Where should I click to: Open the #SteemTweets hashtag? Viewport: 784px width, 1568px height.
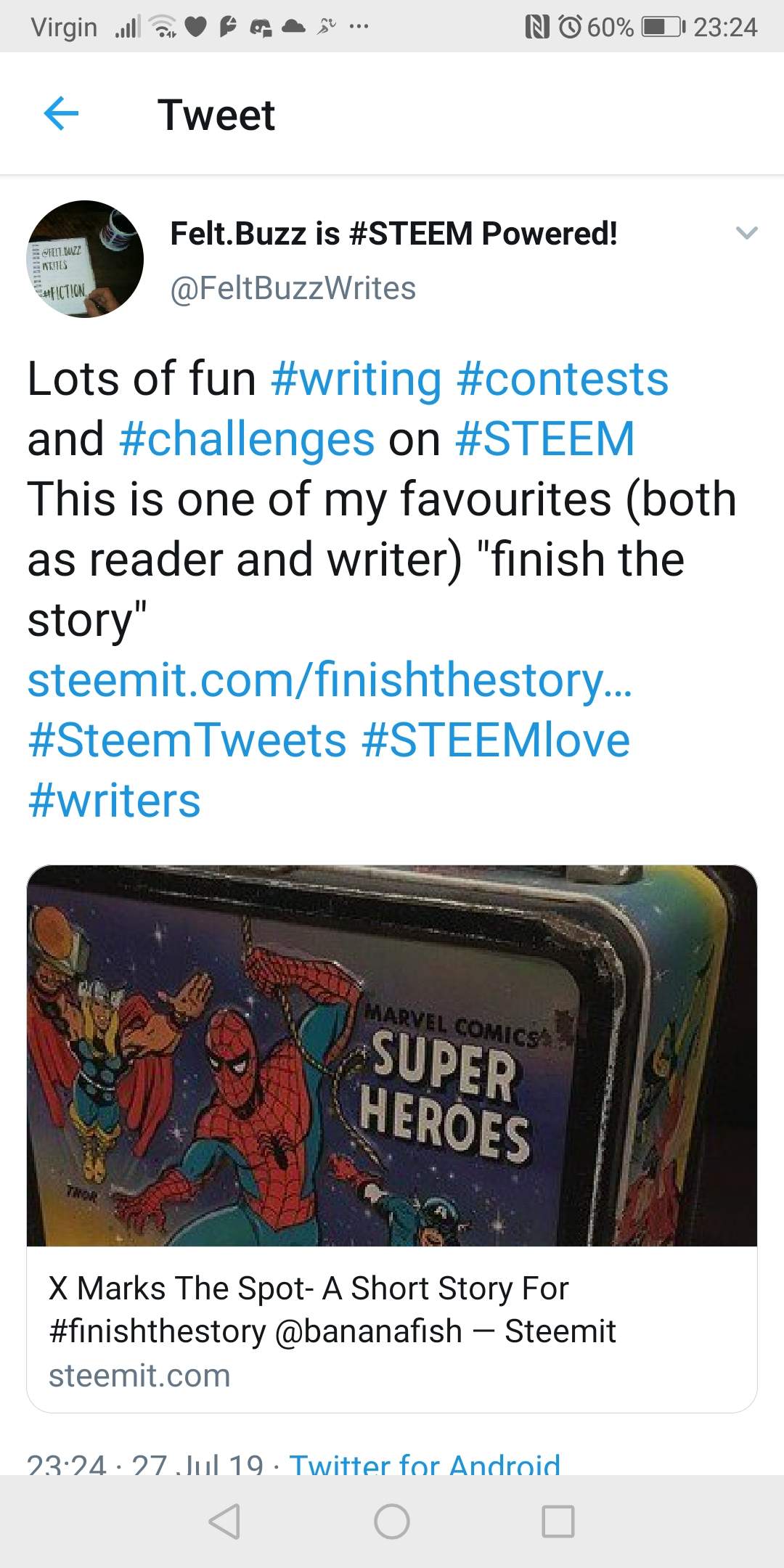tap(187, 740)
